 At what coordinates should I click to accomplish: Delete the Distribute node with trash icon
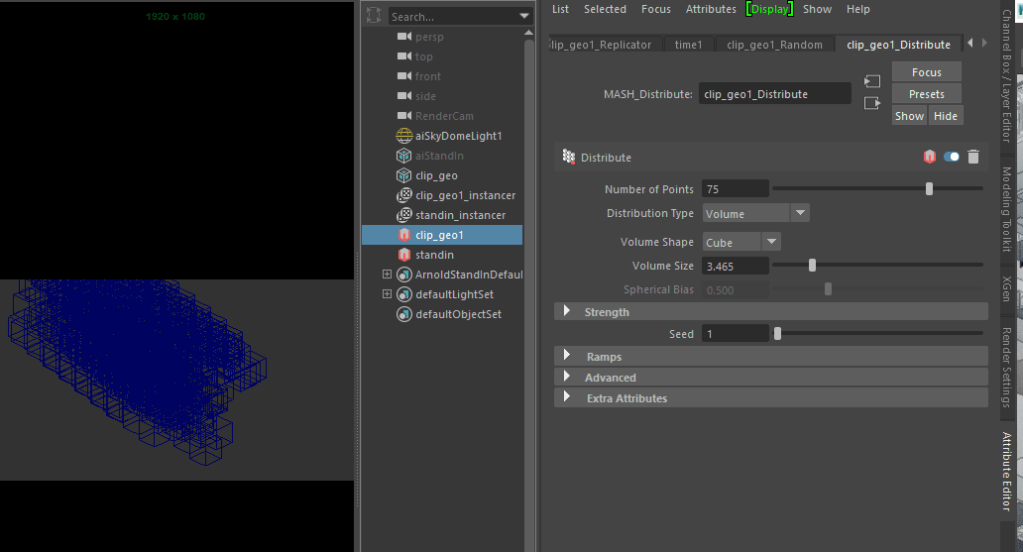click(x=973, y=157)
